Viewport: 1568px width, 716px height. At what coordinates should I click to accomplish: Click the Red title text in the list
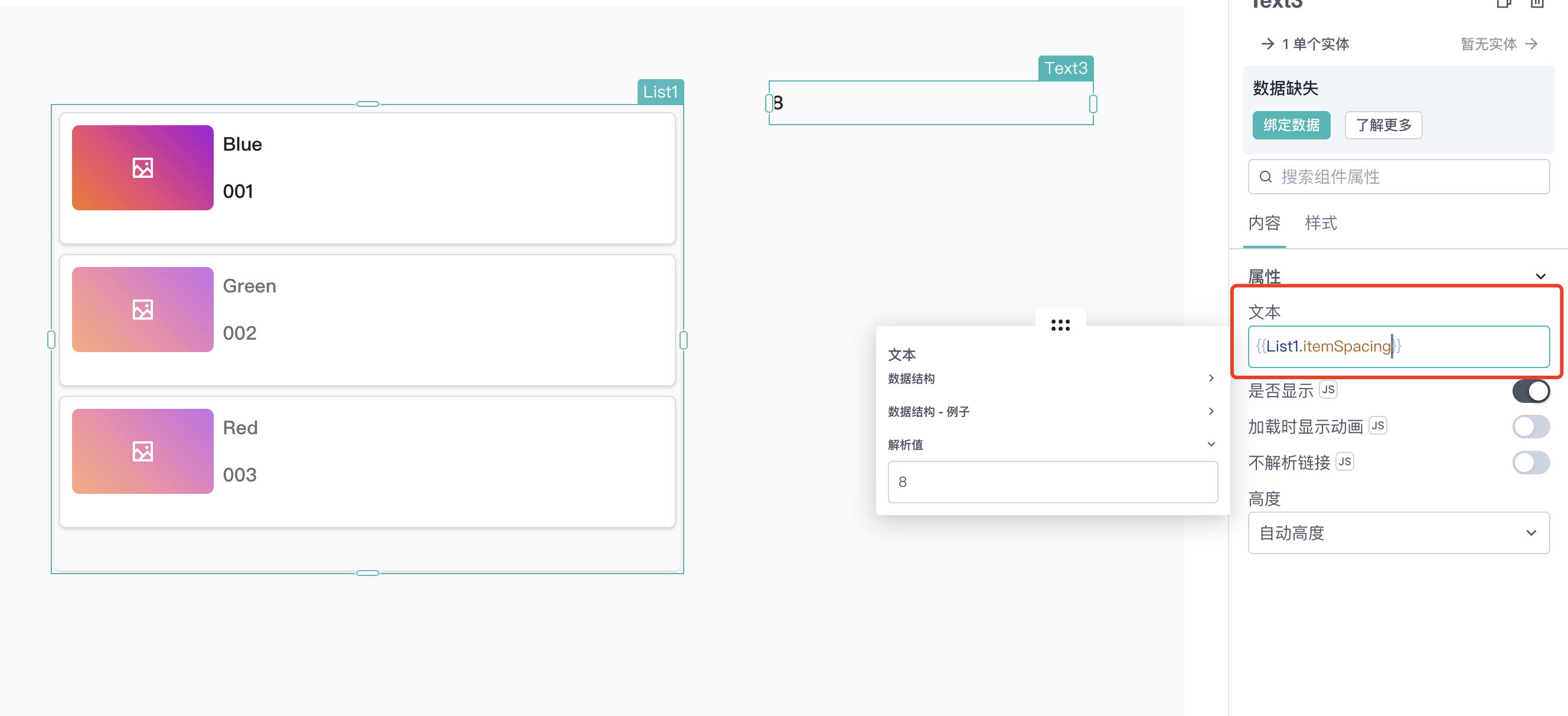pyautogui.click(x=240, y=428)
